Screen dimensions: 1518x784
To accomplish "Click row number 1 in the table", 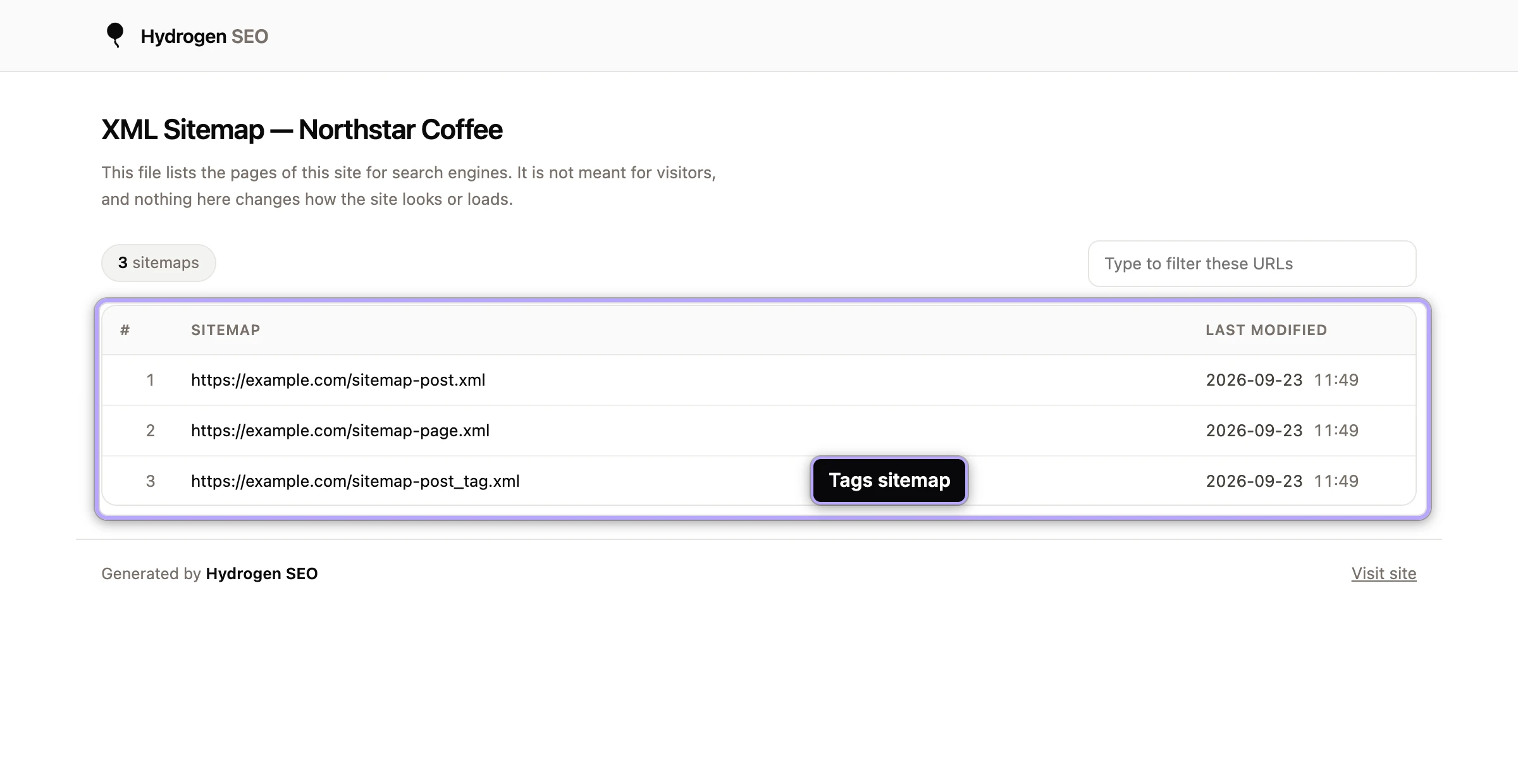I will point(151,380).
